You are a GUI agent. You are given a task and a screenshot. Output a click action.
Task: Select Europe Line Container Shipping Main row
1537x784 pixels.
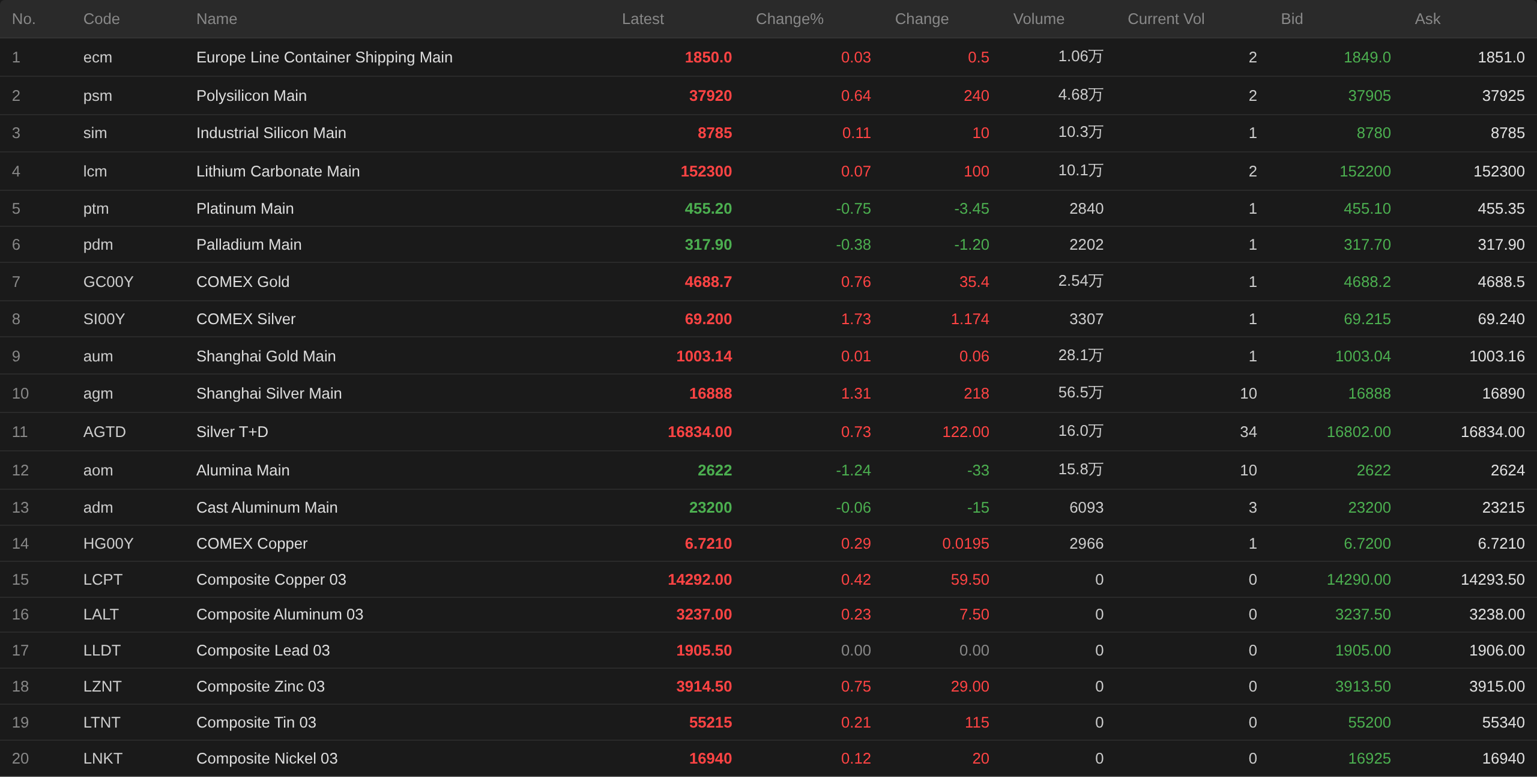(768, 58)
